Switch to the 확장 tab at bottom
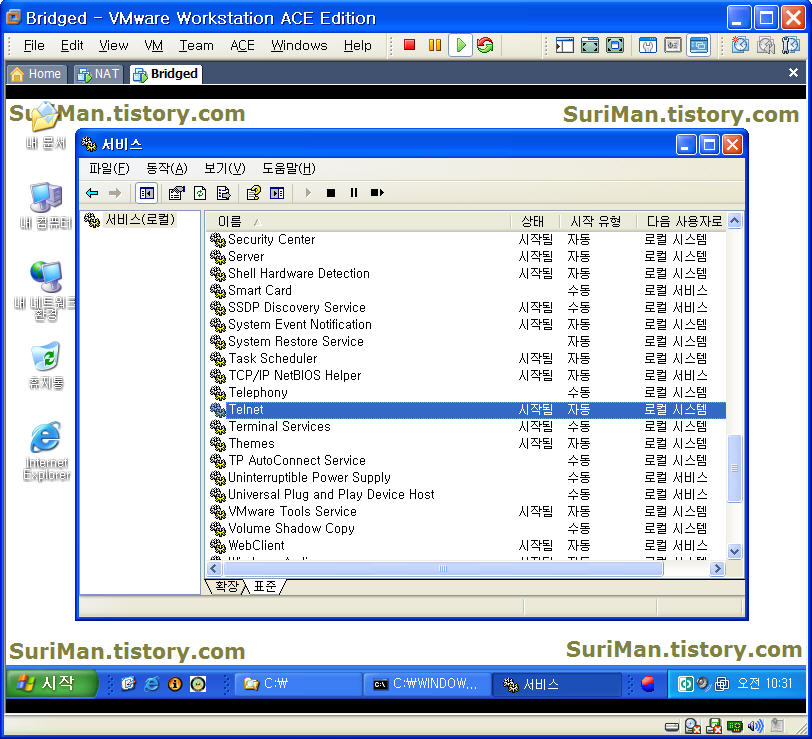This screenshot has width=812, height=739. pos(226,586)
